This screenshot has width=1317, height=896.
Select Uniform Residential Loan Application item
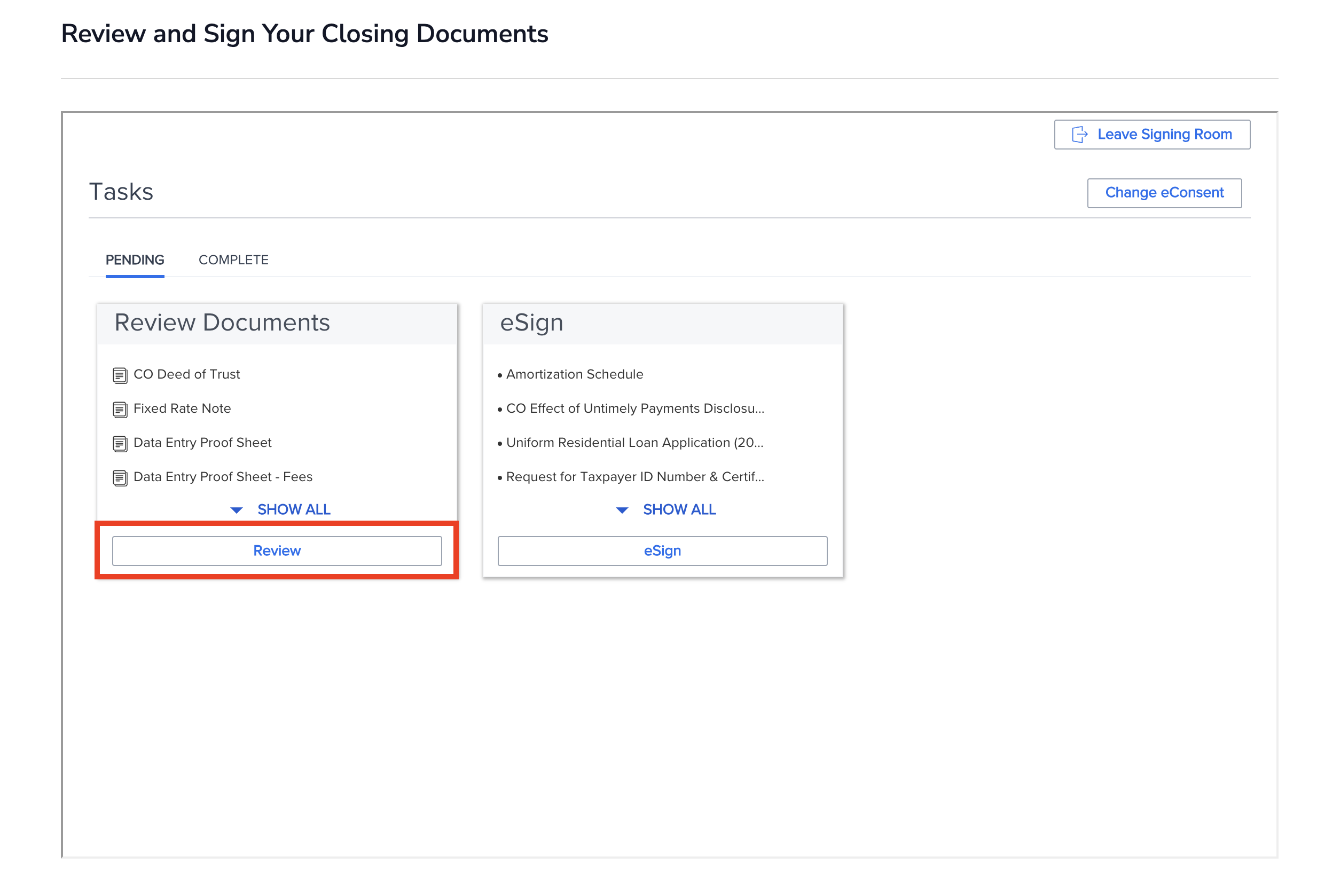(x=634, y=442)
